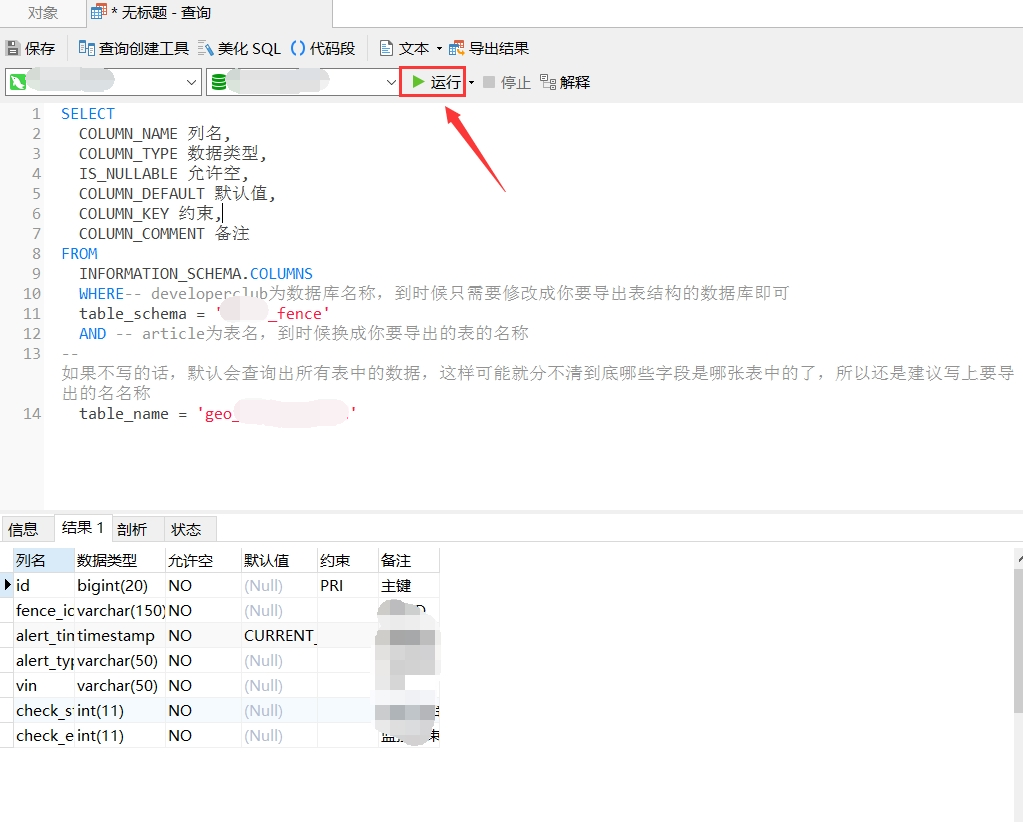The height and width of the screenshot is (822, 1023).
Task: Click the Stop (停止) button
Action: tap(507, 82)
